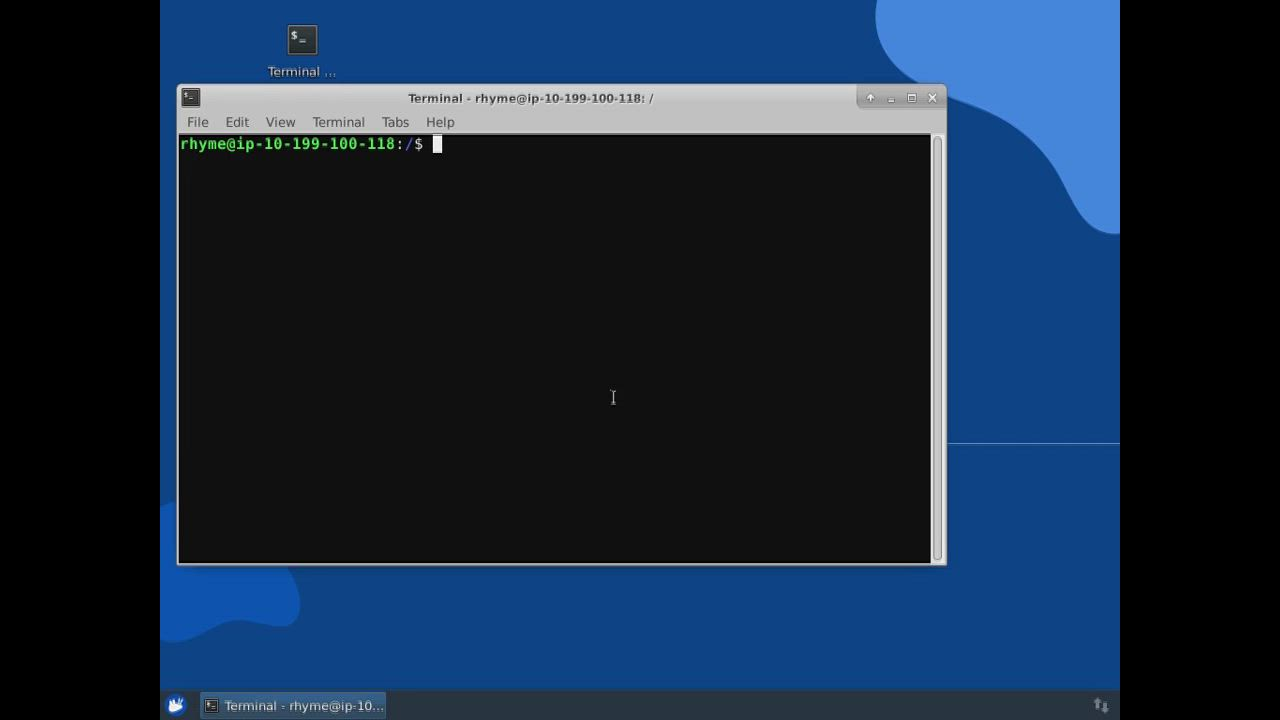Screen dimensions: 1280x720
Task: Select the 'Terminal ...' desktop icon label
Action: point(302,72)
